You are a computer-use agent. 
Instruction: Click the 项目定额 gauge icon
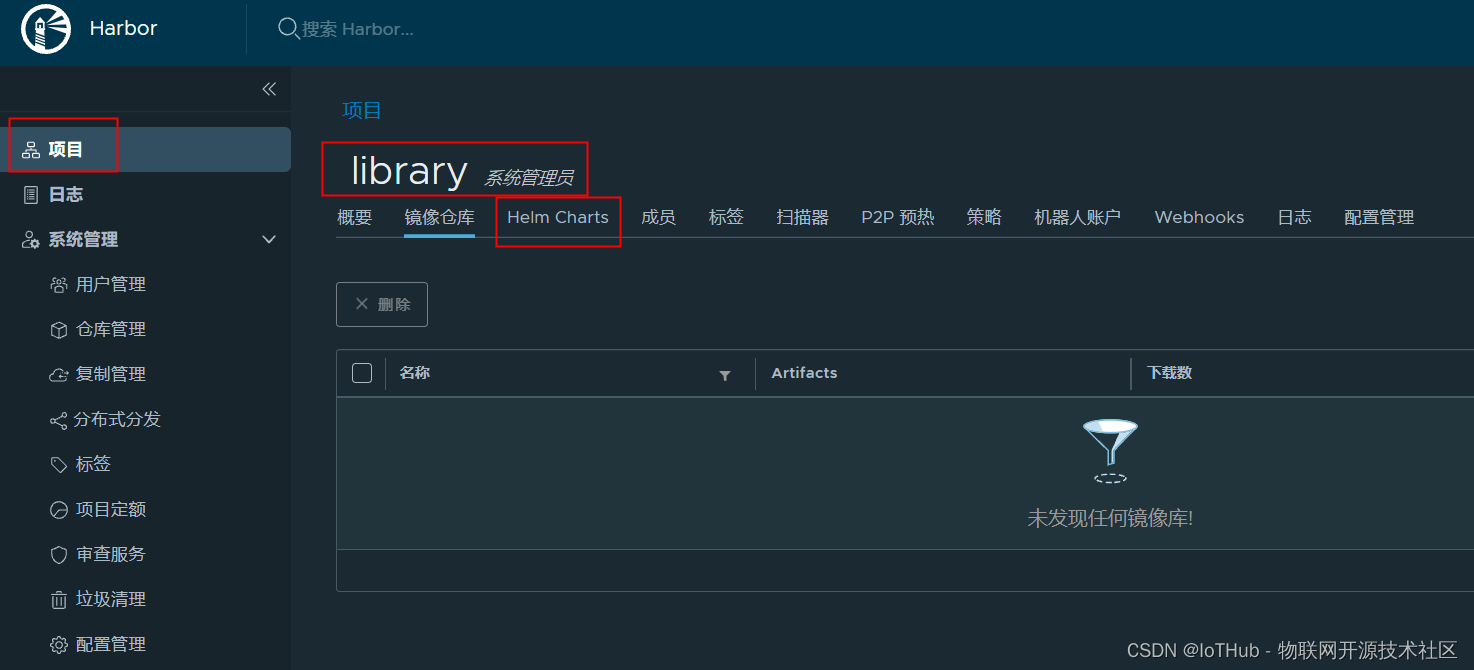click(x=59, y=510)
